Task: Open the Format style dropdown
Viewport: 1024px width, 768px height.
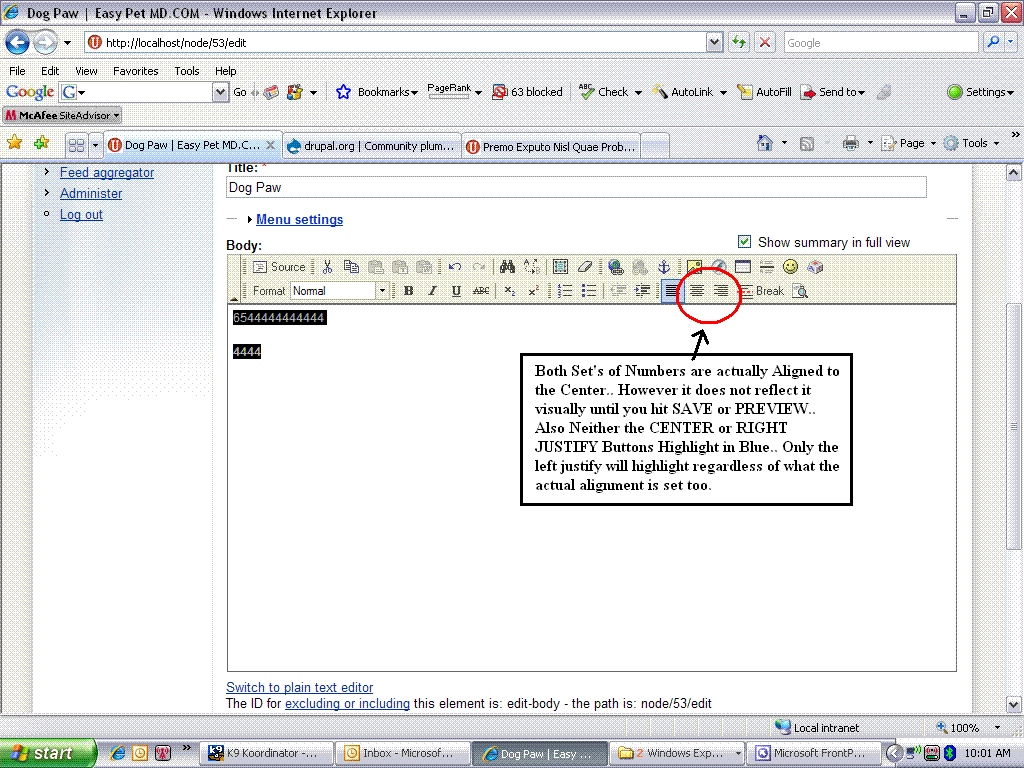Action: 381,291
